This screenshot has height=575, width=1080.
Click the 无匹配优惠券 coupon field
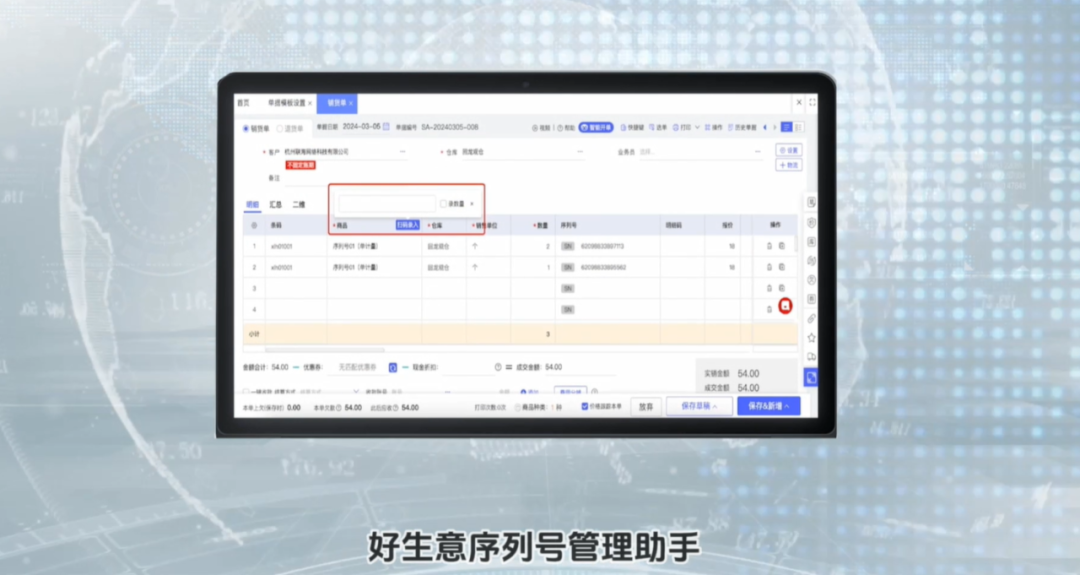point(357,368)
